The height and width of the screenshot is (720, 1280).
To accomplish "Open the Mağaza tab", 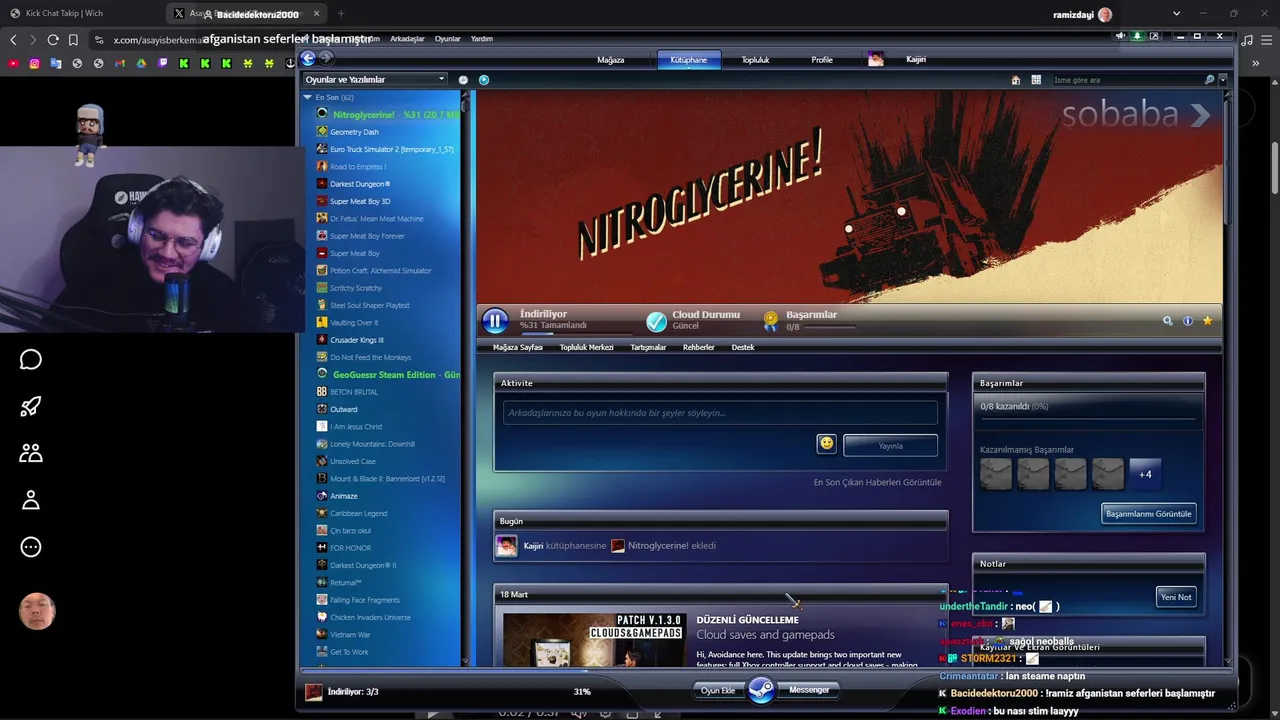I will [x=610, y=60].
